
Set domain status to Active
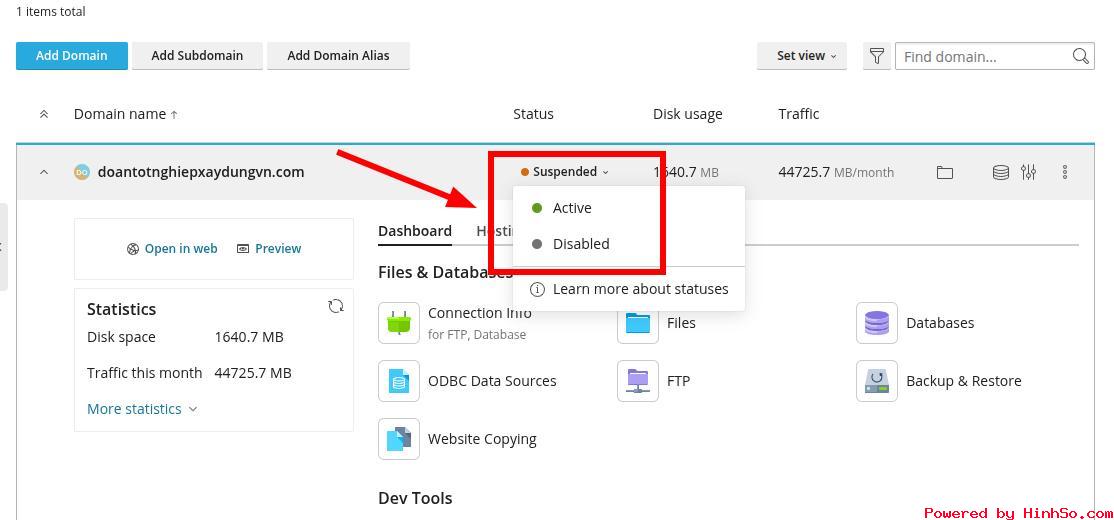tap(571, 208)
